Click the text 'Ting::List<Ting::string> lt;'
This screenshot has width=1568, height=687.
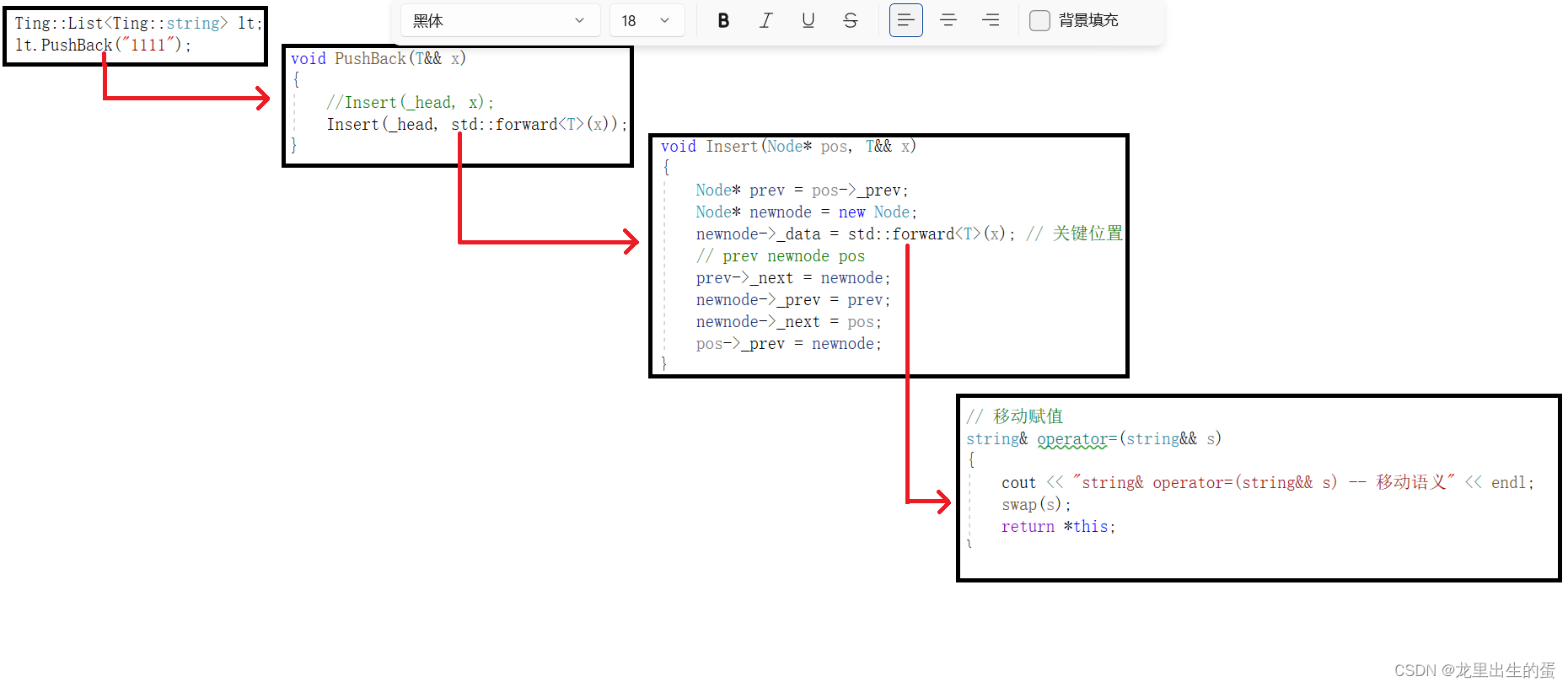click(138, 24)
